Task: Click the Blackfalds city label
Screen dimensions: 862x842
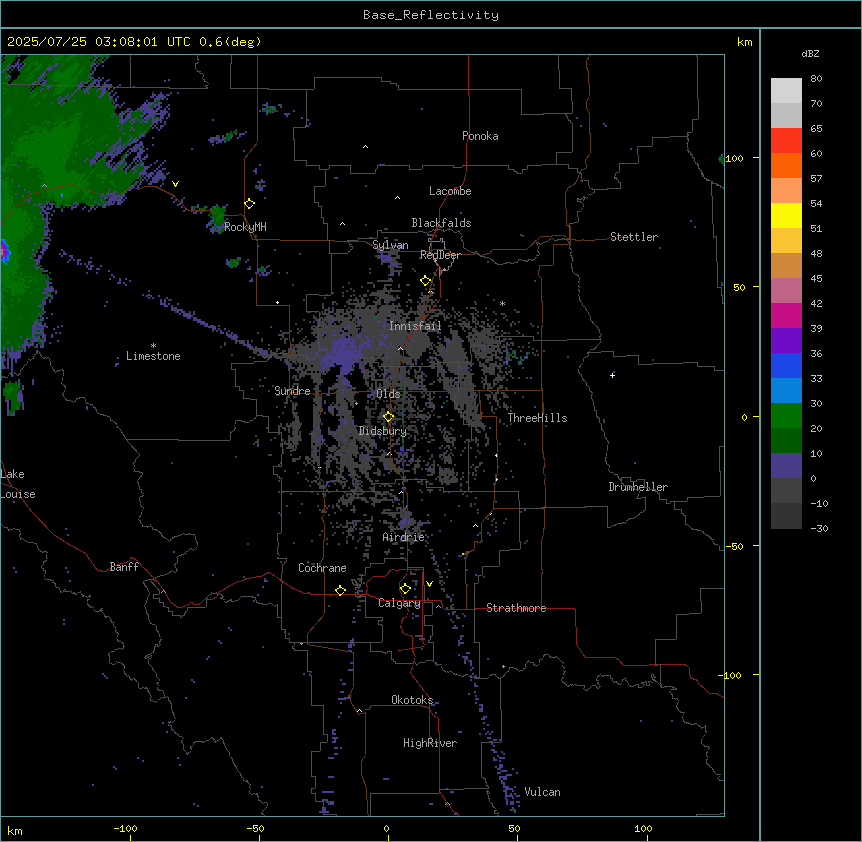Action: pos(441,223)
